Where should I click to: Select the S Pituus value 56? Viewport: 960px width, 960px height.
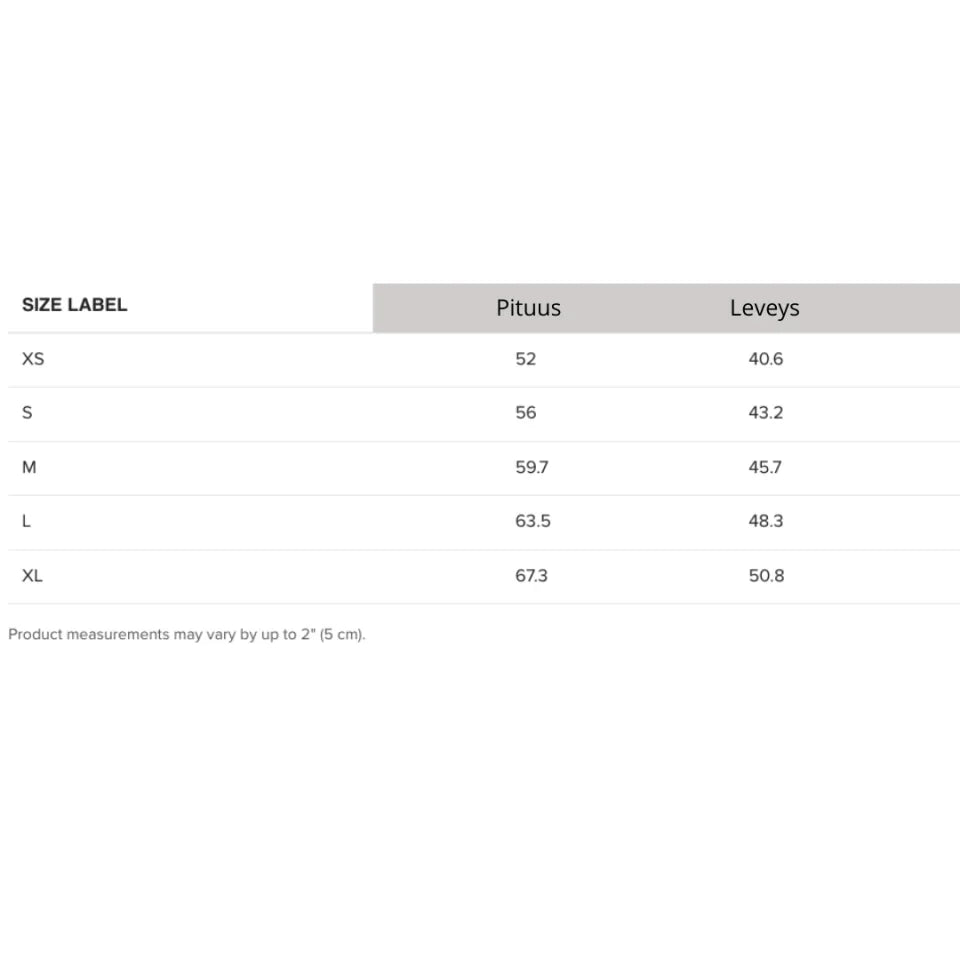526,413
